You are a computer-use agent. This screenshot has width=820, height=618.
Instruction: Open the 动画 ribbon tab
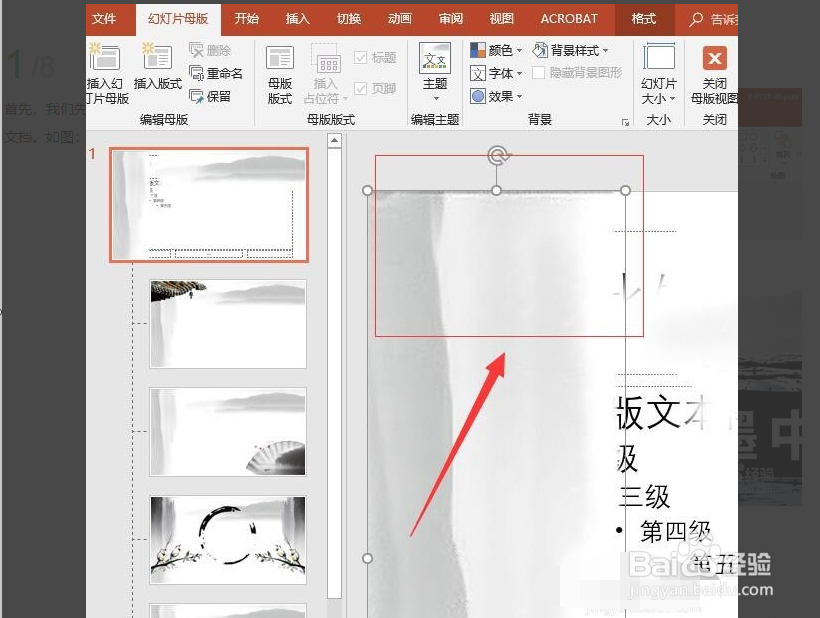pyautogui.click(x=400, y=19)
